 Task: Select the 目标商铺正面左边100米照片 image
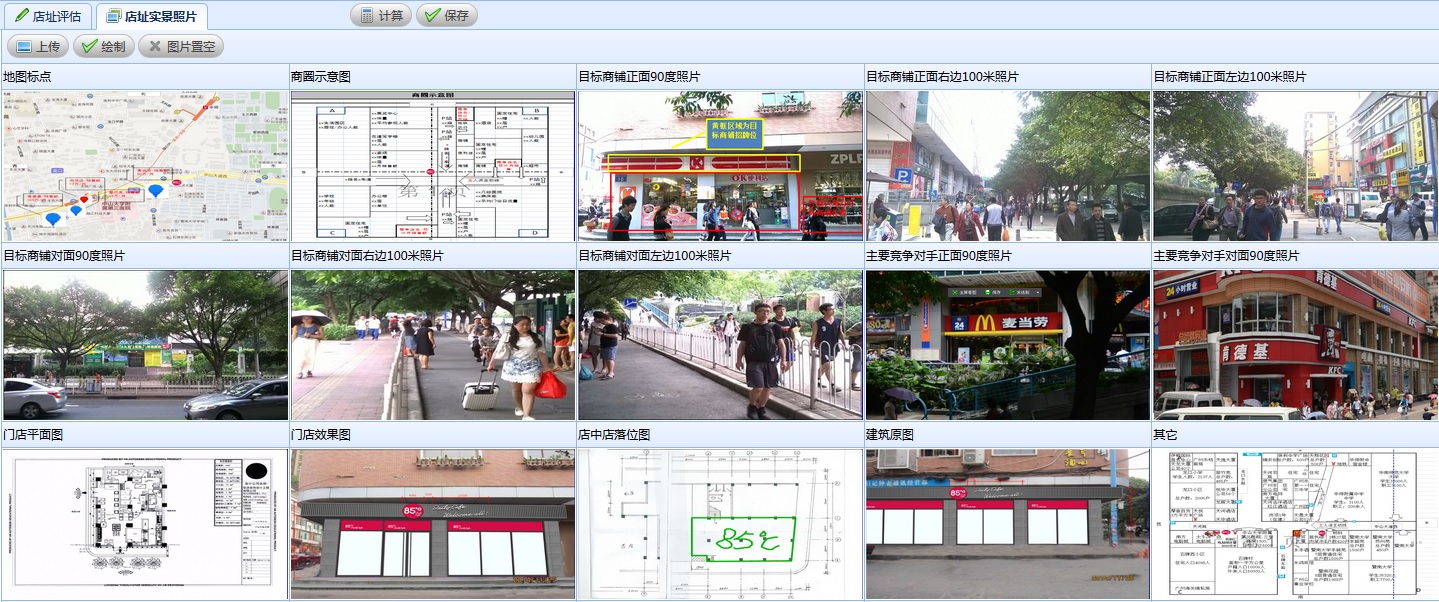point(1294,166)
